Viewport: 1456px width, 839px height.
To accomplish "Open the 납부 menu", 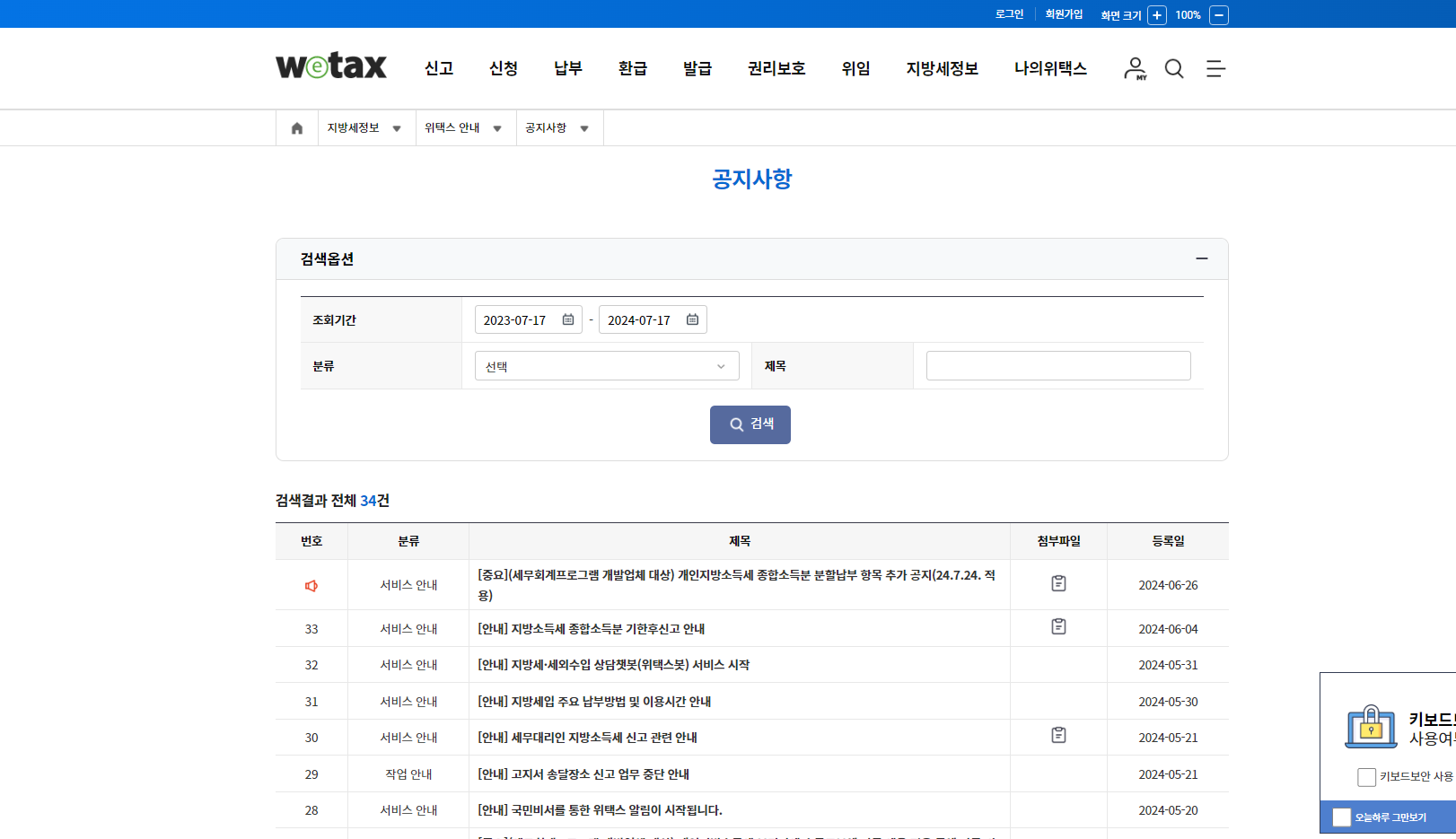I will (x=568, y=68).
